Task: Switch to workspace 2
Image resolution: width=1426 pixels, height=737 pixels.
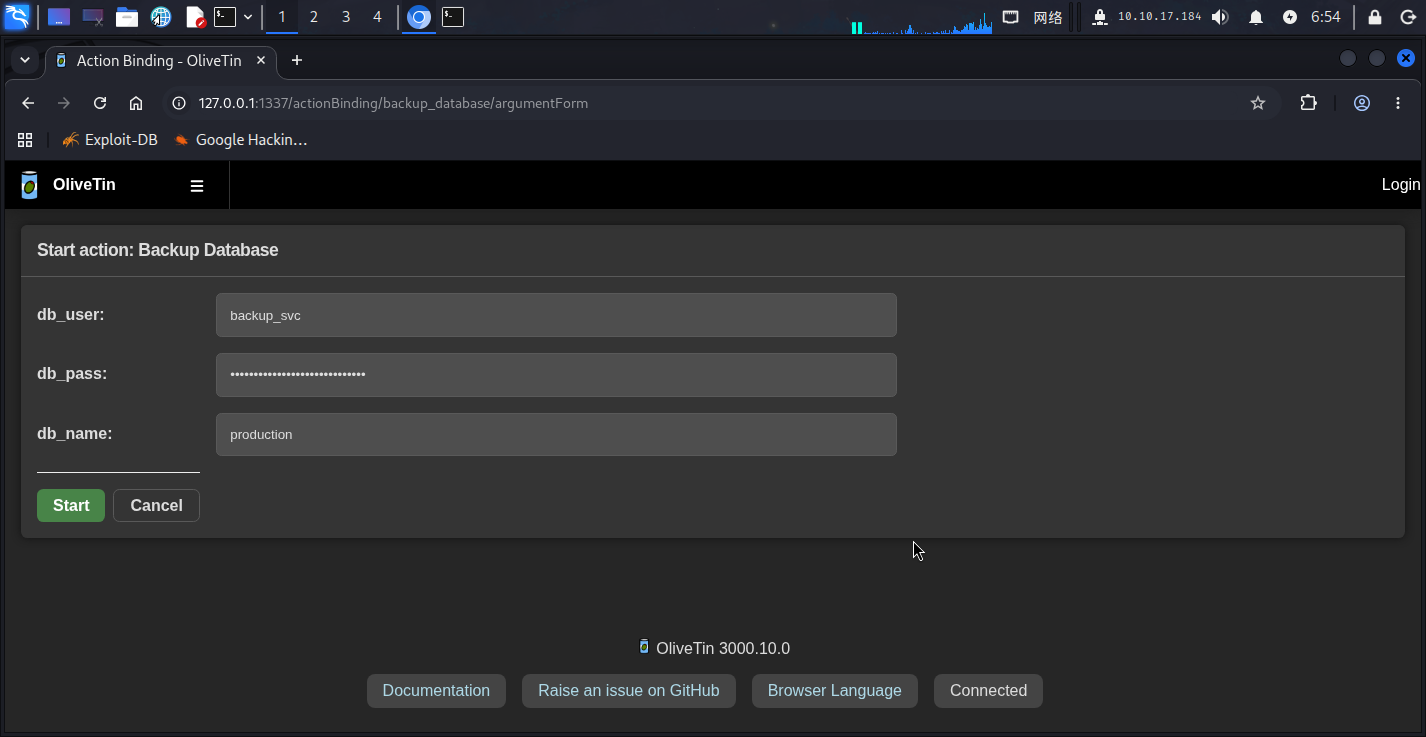Action: point(314,17)
